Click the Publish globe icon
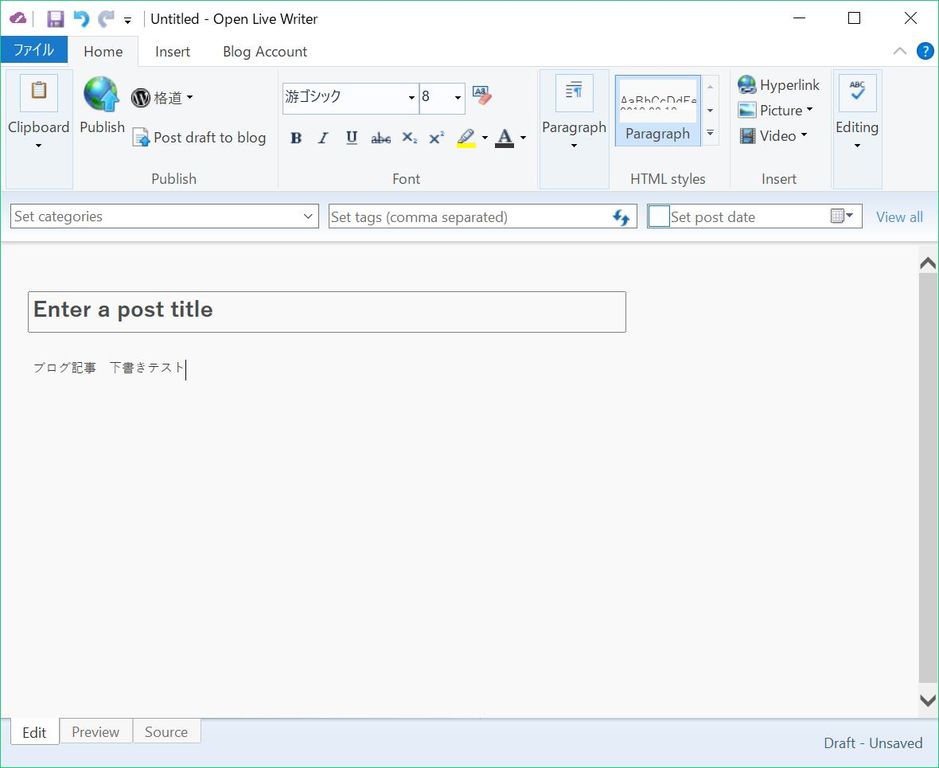 (x=102, y=94)
